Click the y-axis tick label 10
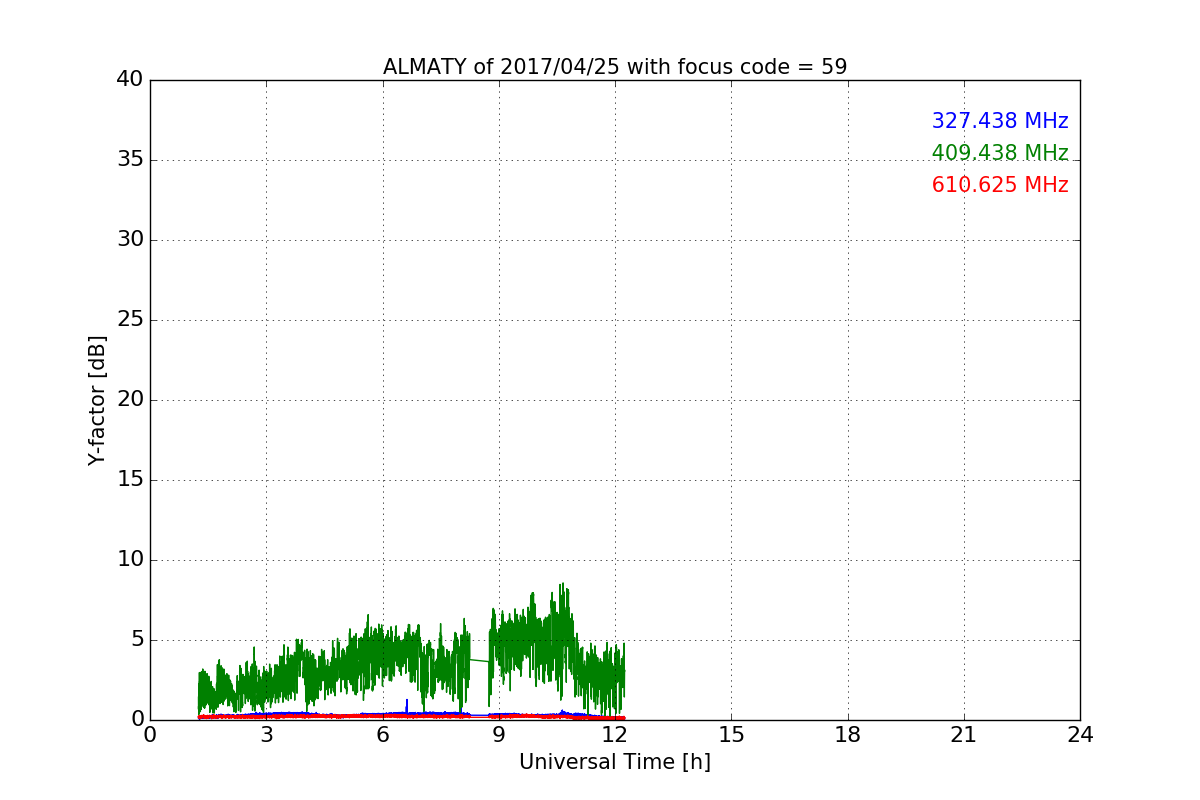1200x800 pixels. pos(130,560)
